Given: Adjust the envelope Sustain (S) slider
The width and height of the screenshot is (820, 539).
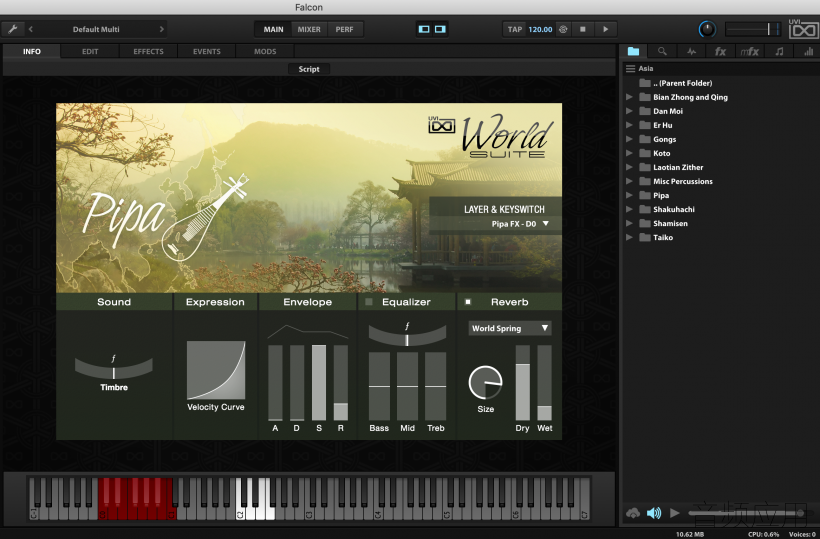Looking at the screenshot, I should tap(319, 383).
